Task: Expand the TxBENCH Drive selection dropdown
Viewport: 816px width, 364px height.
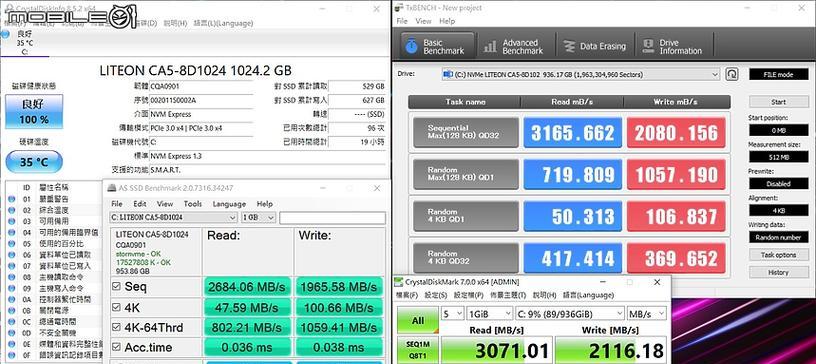Action: coord(581,74)
